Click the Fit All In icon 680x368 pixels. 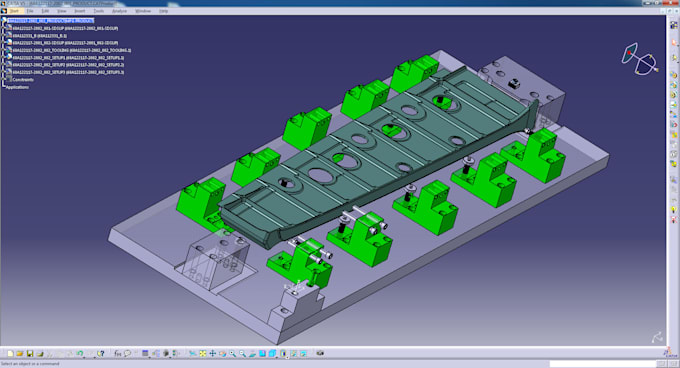[x=203, y=354]
